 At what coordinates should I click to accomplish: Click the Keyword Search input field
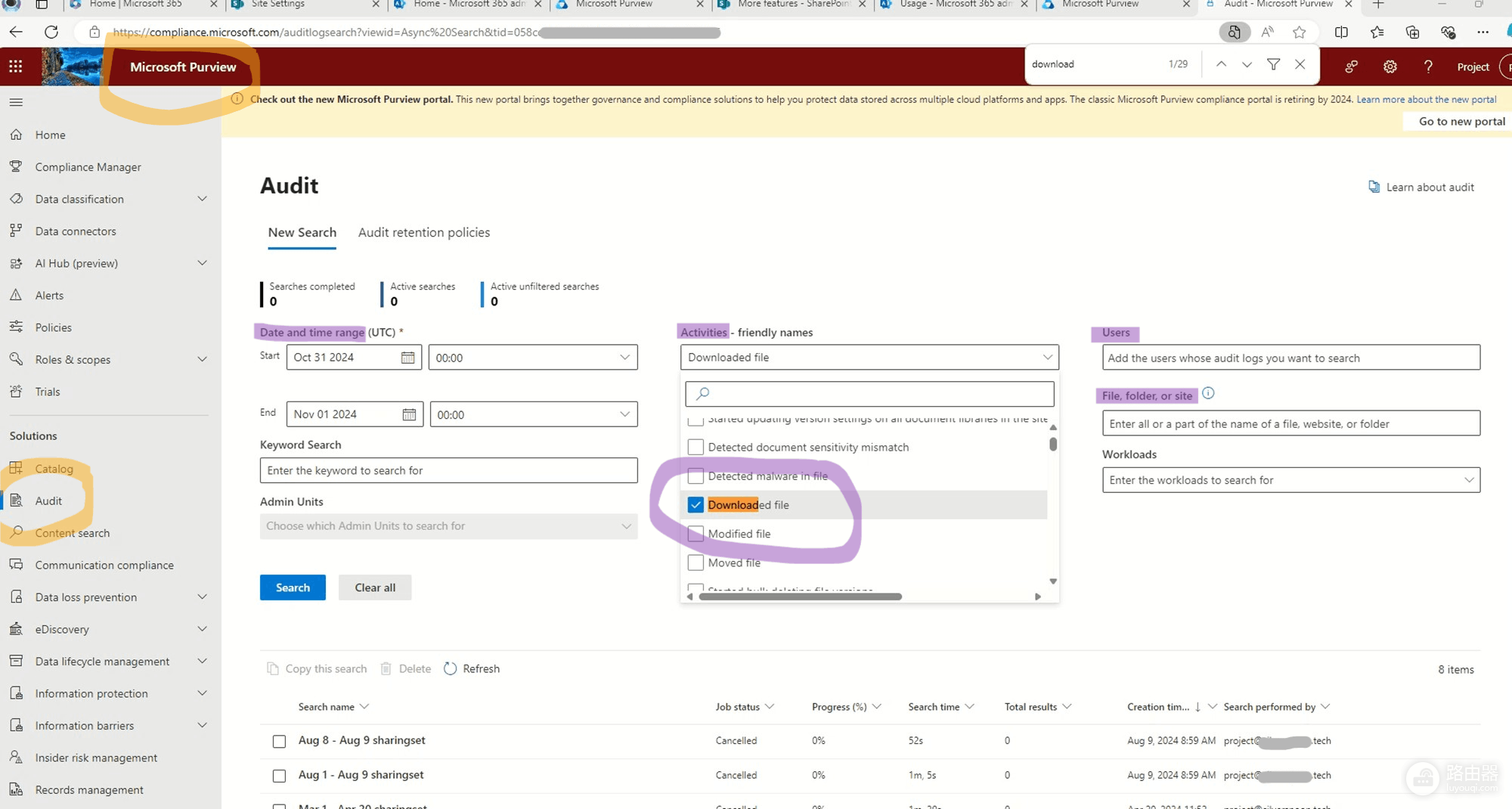(448, 470)
